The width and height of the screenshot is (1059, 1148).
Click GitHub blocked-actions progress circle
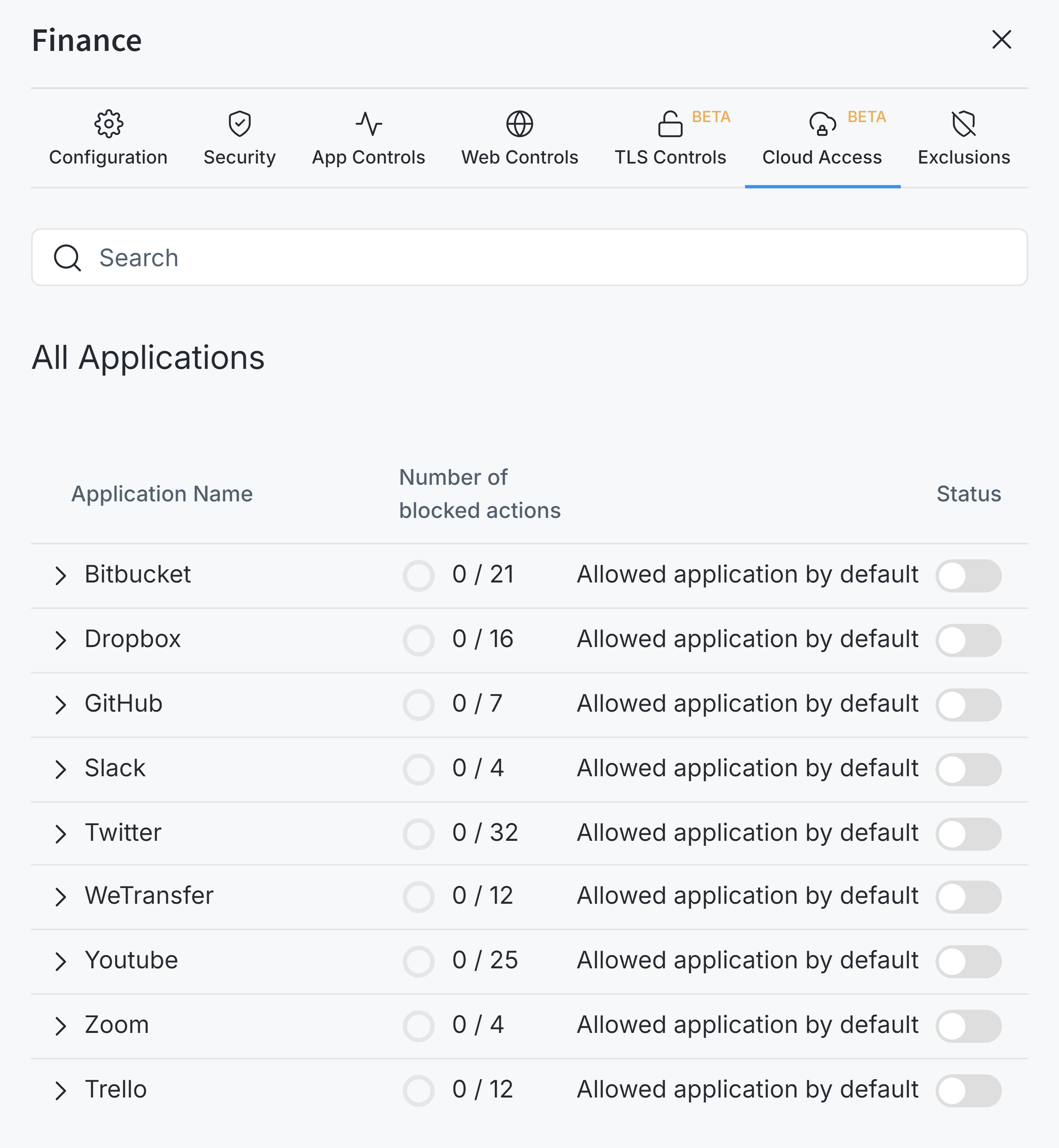(x=418, y=705)
